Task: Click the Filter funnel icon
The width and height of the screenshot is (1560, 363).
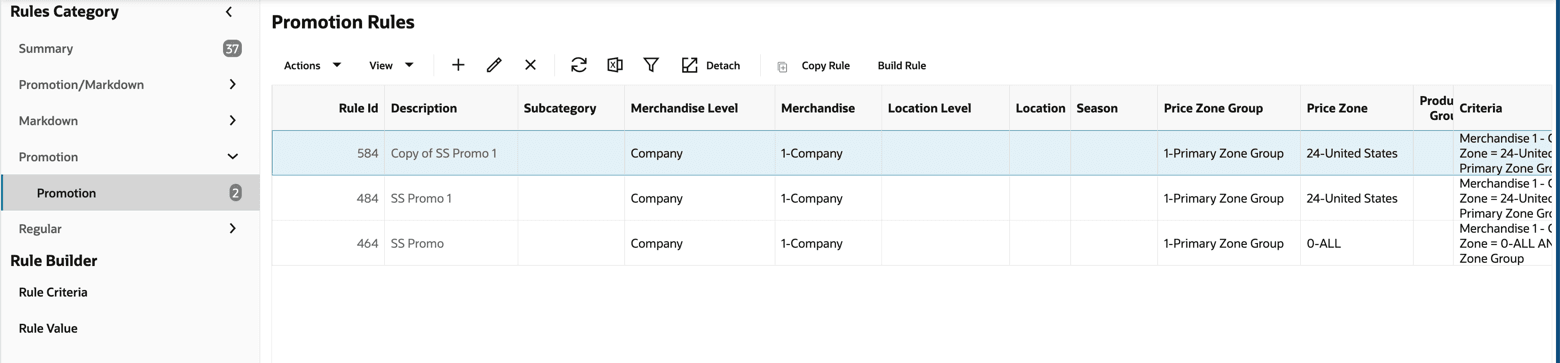Action: click(651, 65)
